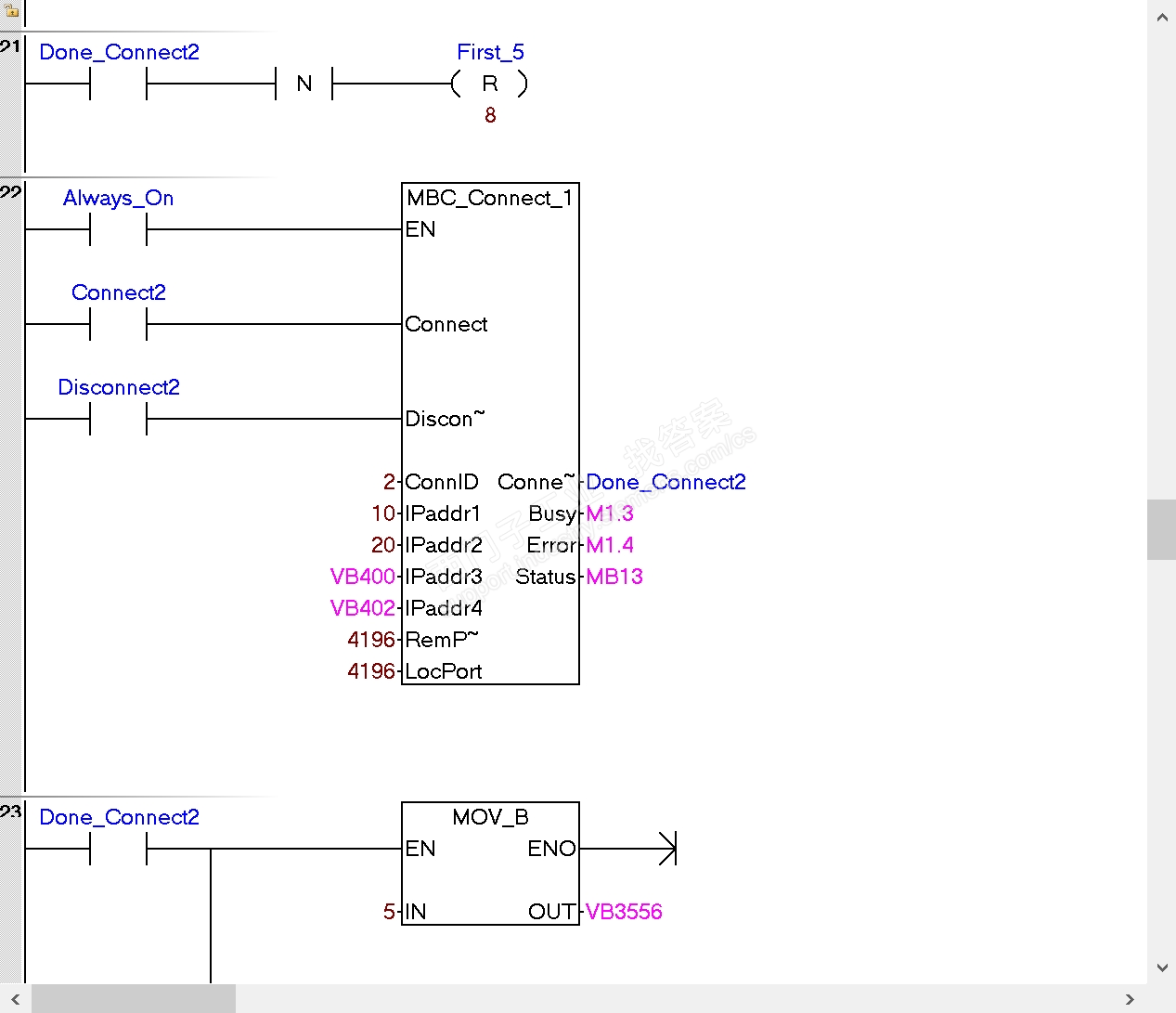Screen dimensions: 1176x1013
Task: Select the Disconnect2 contact
Action: coord(119,419)
